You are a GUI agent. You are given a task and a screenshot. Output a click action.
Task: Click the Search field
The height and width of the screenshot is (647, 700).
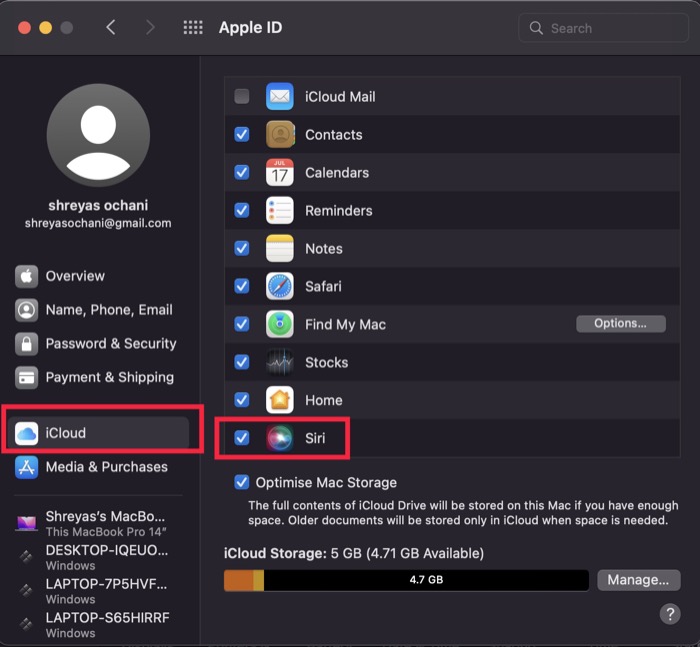(603, 28)
